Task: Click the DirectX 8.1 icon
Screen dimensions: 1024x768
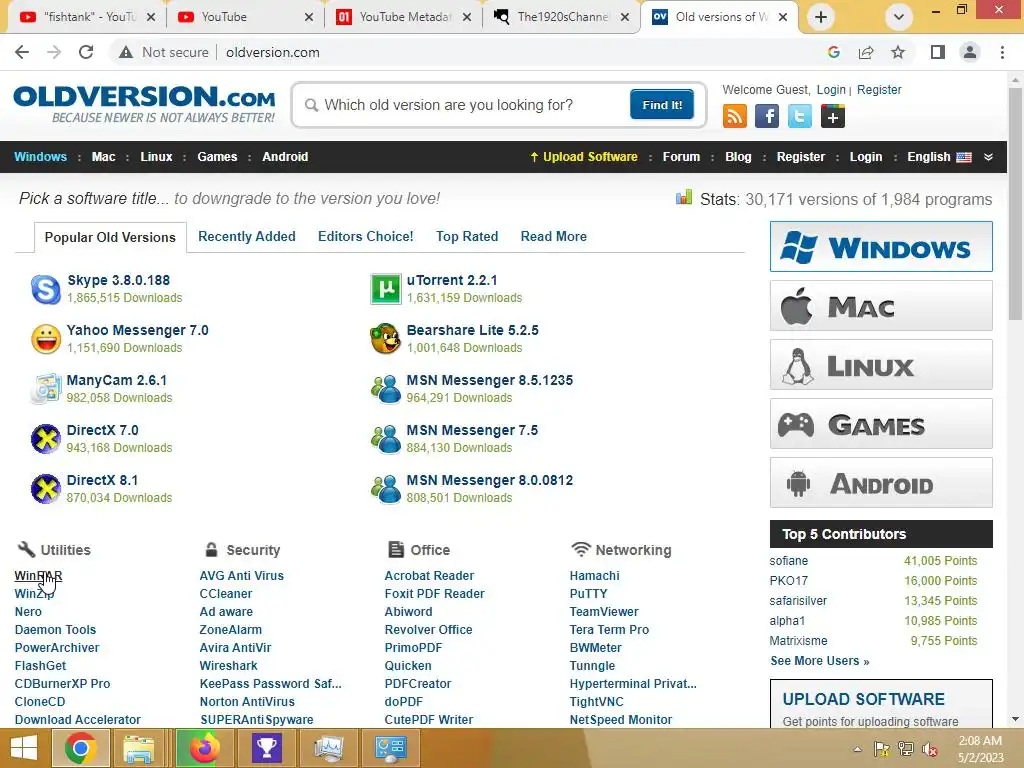Action: [46, 489]
